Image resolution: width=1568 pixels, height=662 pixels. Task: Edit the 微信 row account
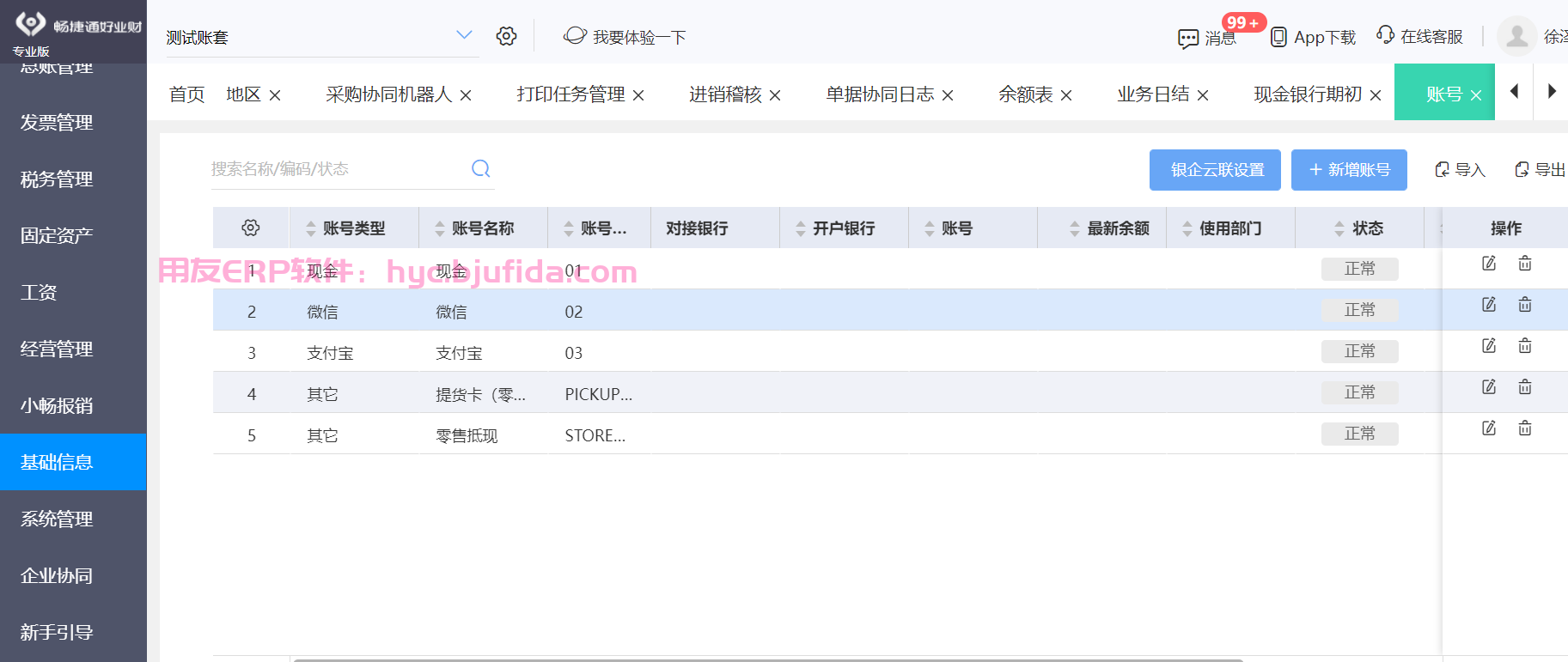pyautogui.click(x=1489, y=305)
